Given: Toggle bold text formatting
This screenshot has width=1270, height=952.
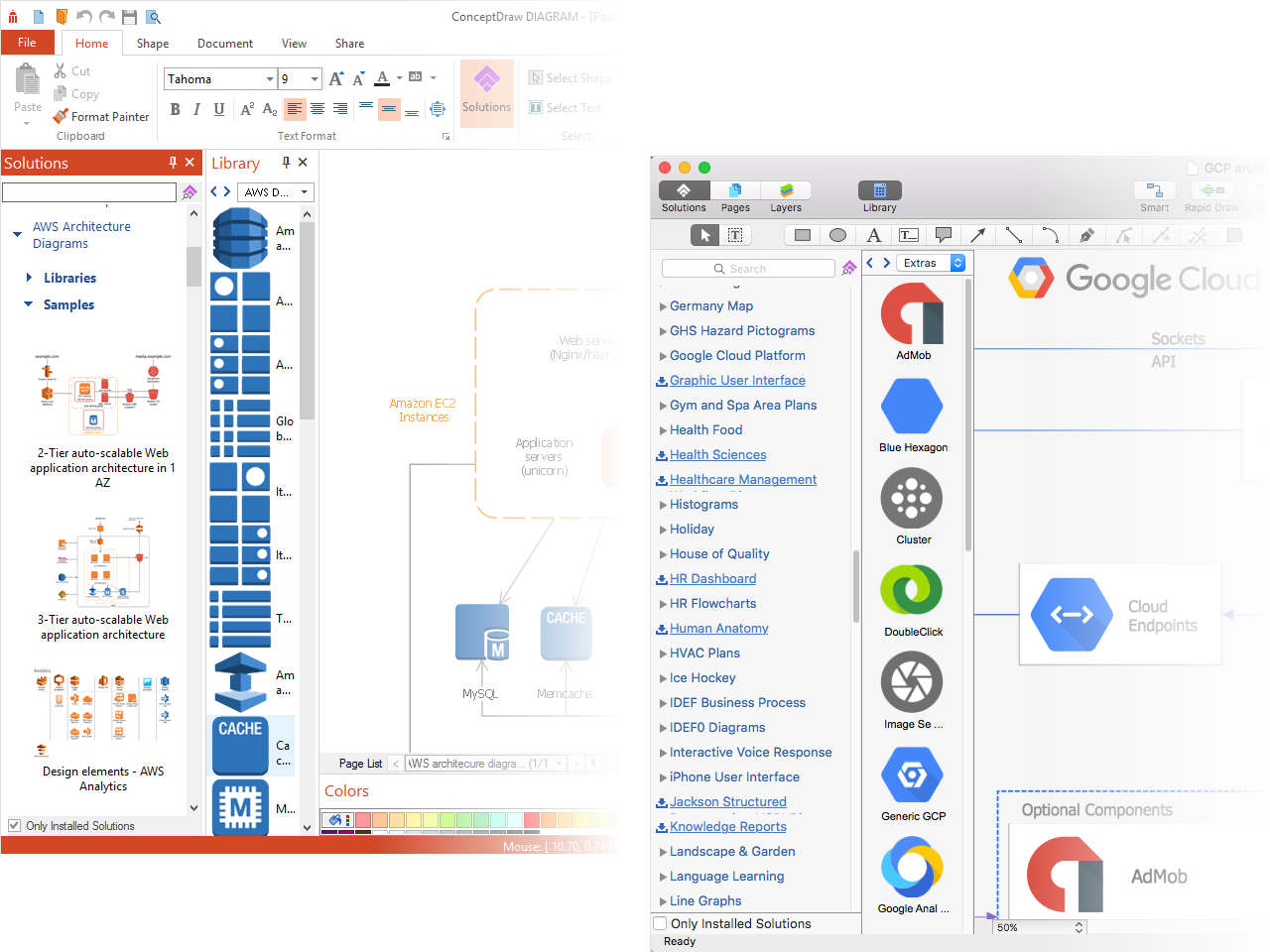Looking at the screenshot, I should point(176,109).
